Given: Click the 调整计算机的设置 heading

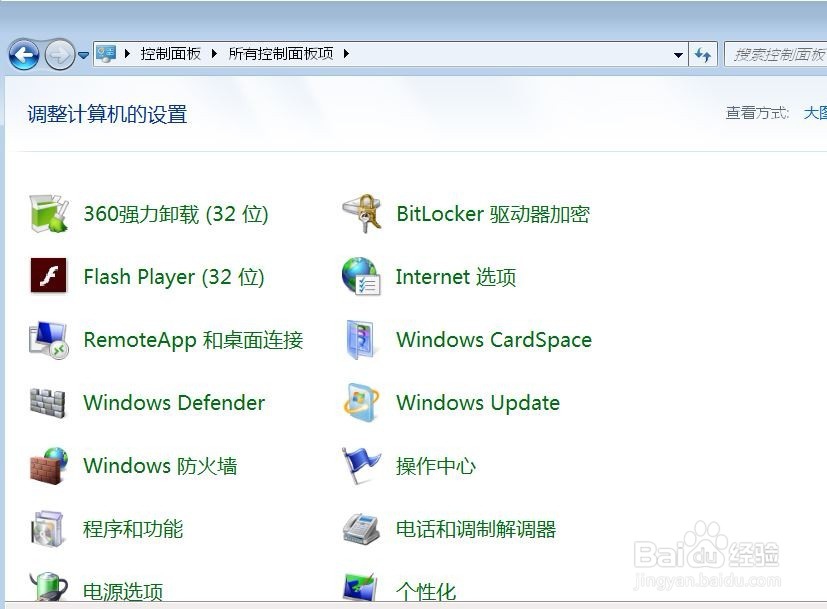Looking at the screenshot, I should click(107, 114).
